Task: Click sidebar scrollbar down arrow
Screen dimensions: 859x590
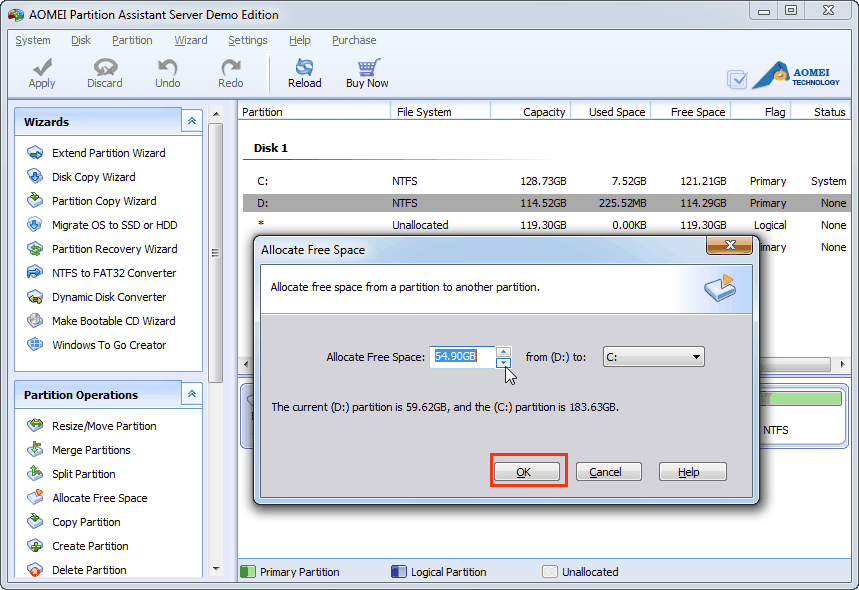Action: 216,569
